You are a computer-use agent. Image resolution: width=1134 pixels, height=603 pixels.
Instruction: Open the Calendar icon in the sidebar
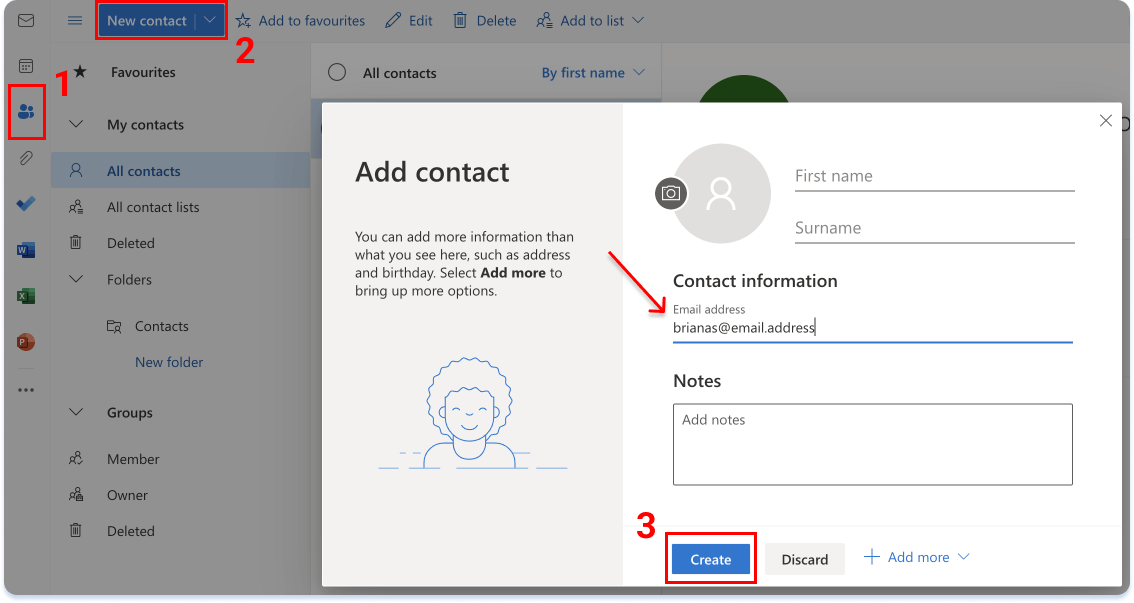click(25, 64)
